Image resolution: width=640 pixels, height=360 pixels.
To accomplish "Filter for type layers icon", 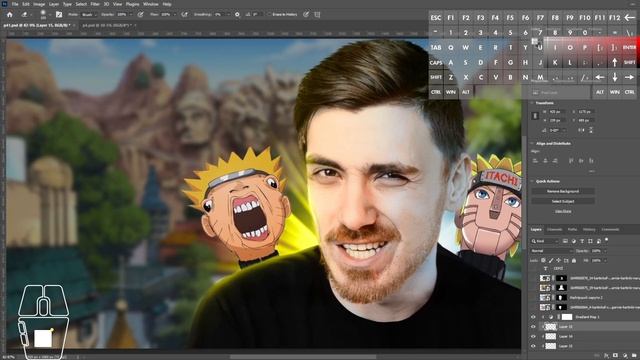I will pos(582,241).
